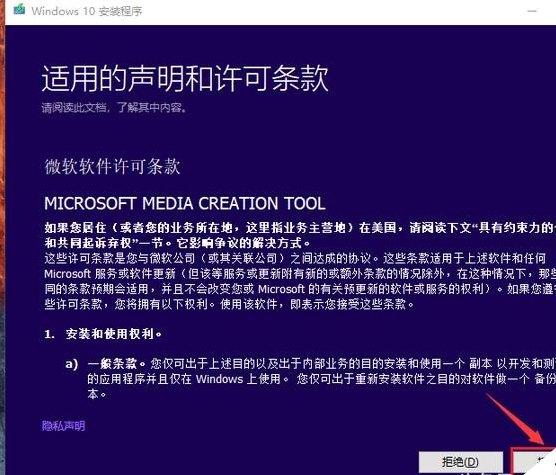Click the Windows 10 setup title bar icon
The image size is (556, 475).
coord(20,10)
